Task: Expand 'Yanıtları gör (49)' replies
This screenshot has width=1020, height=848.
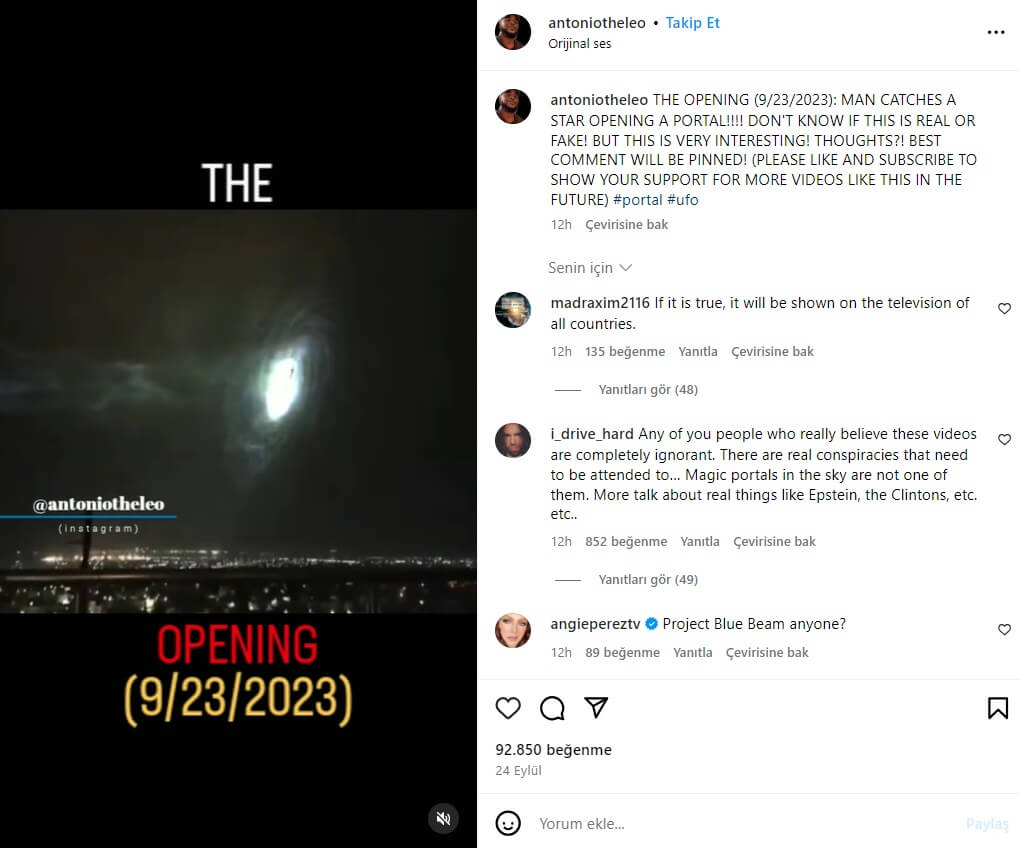Action: [648, 579]
